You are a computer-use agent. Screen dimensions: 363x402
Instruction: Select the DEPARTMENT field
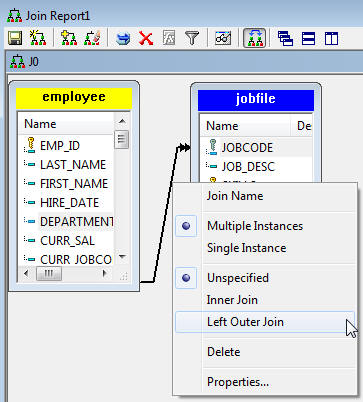pyautogui.click(x=77, y=221)
